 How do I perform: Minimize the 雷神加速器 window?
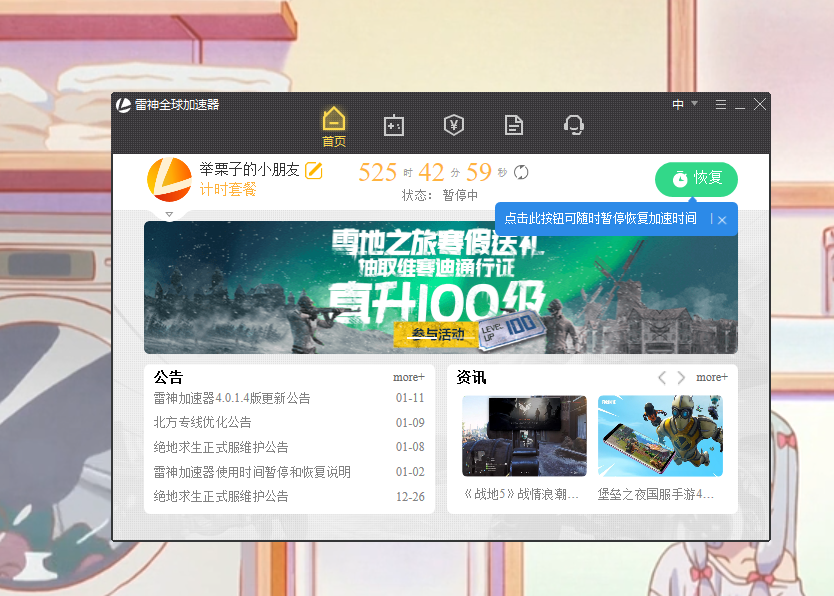tap(740, 106)
